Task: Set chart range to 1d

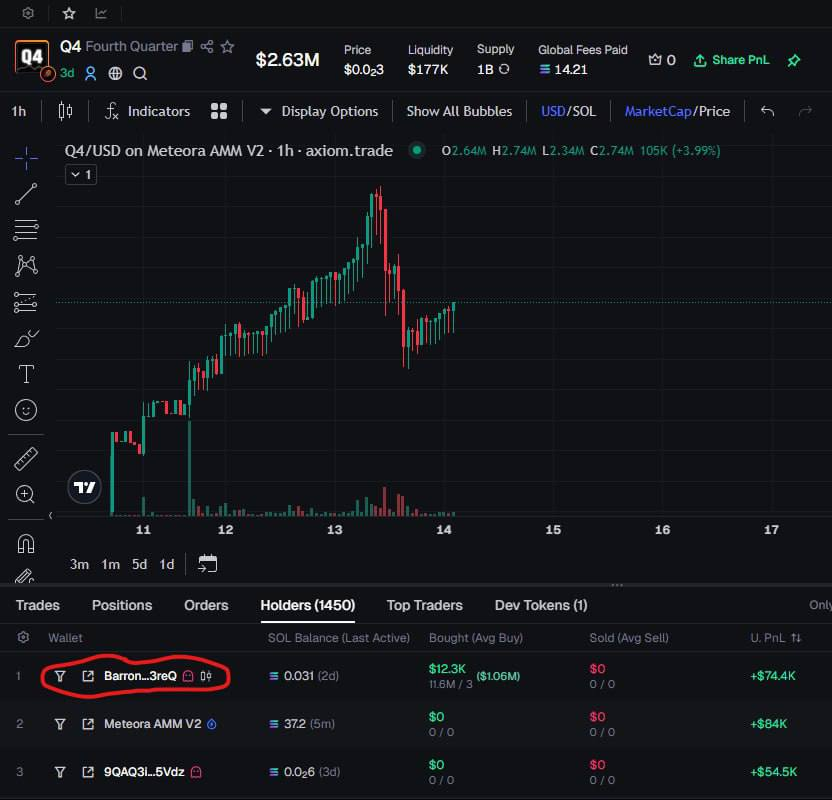Action: [x=167, y=564]
